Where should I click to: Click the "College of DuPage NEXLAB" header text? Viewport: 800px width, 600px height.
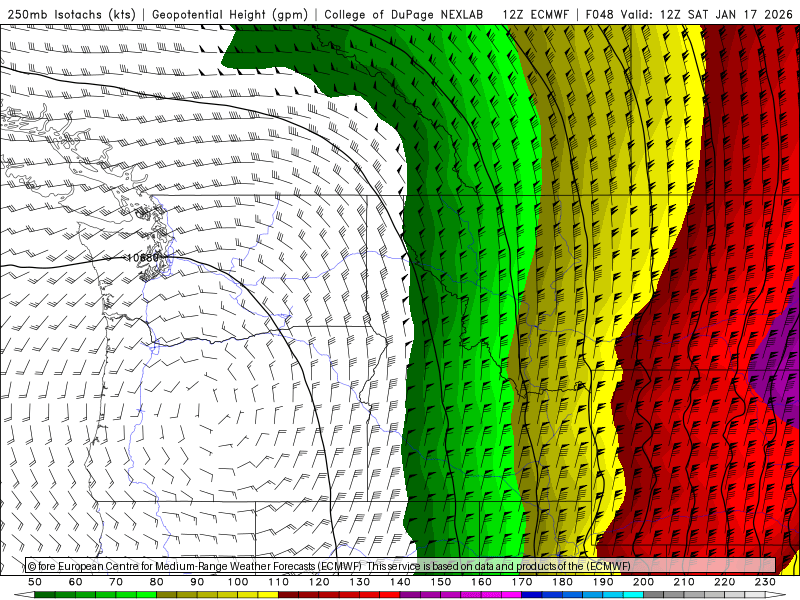coord(403,14)
